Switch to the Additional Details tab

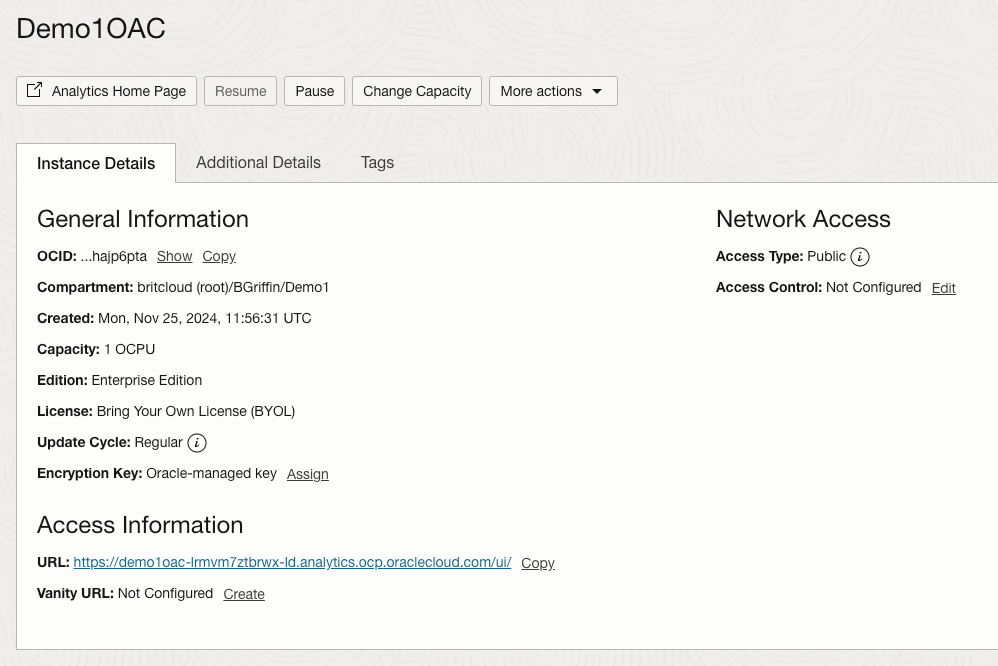[258, 163]
